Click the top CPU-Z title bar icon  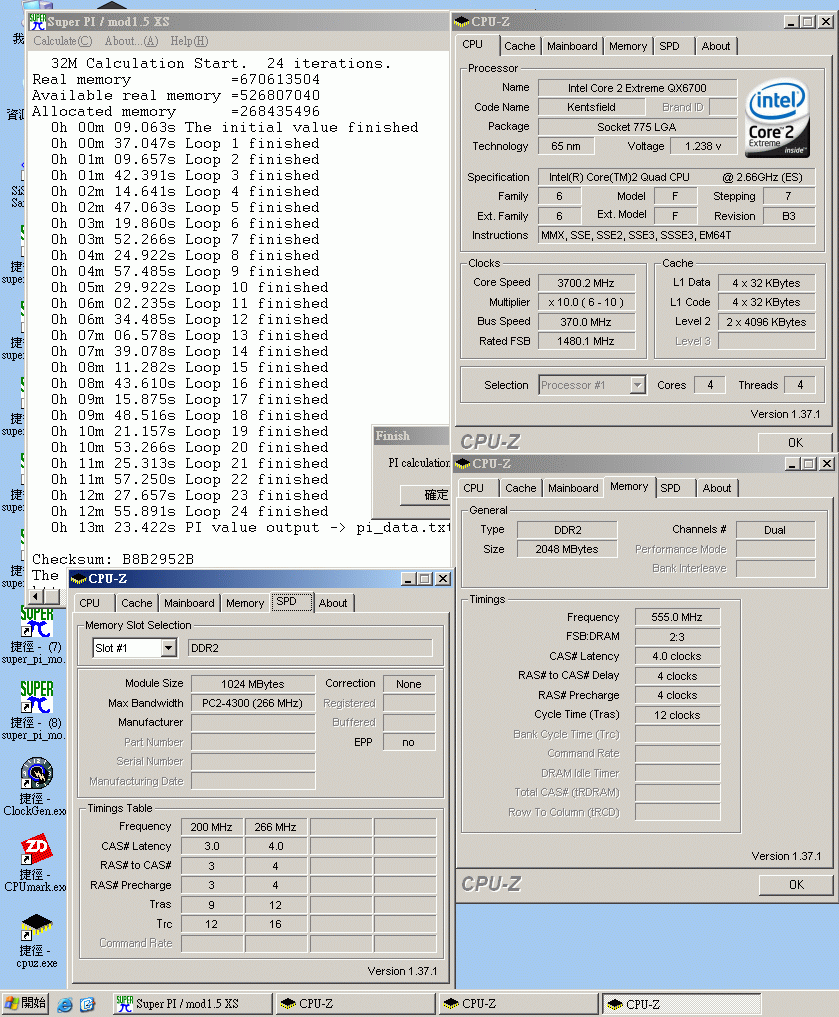(x=462, y=21)
